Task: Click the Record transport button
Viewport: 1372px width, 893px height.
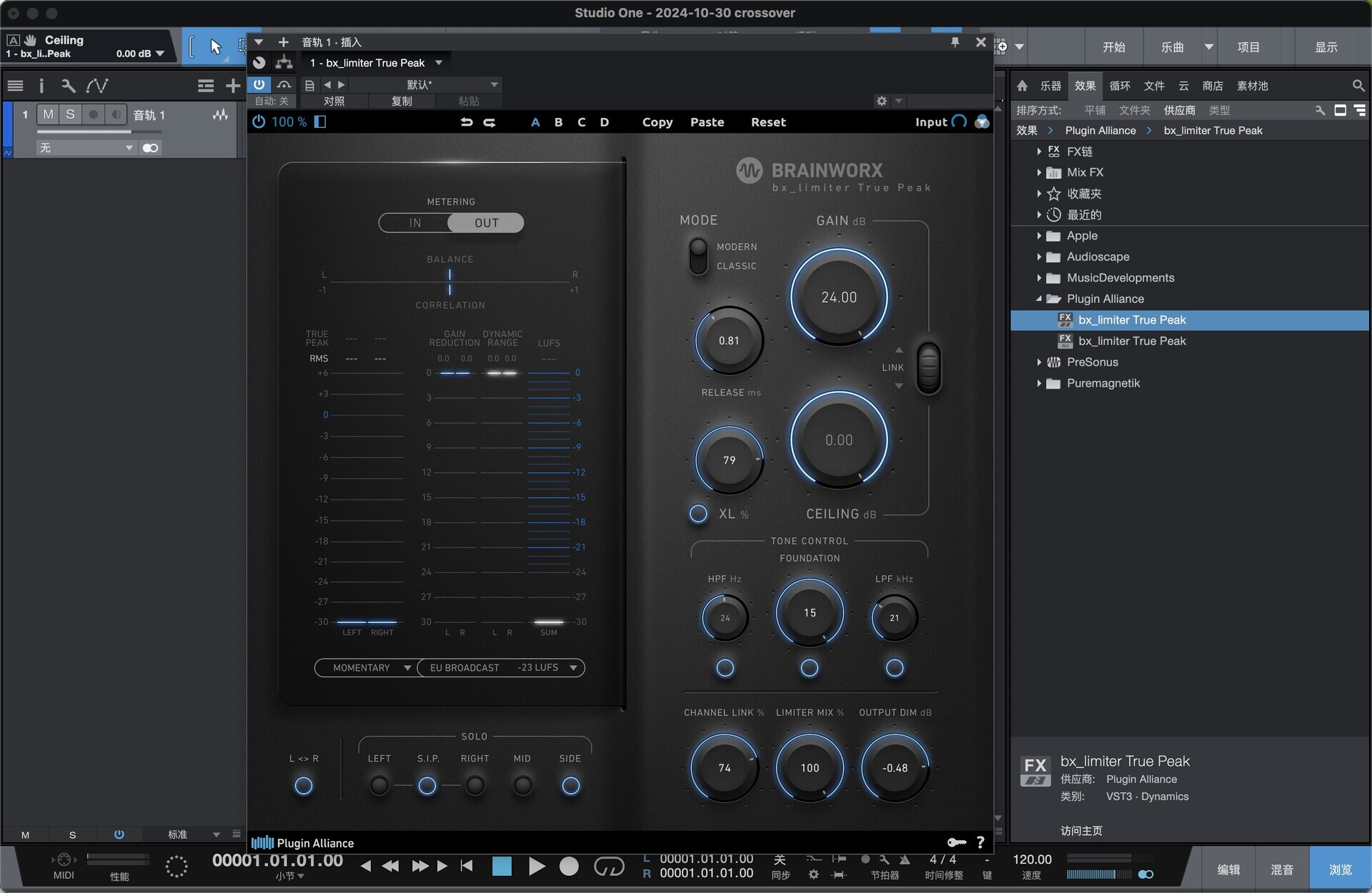Action: (x=569, y=867)
